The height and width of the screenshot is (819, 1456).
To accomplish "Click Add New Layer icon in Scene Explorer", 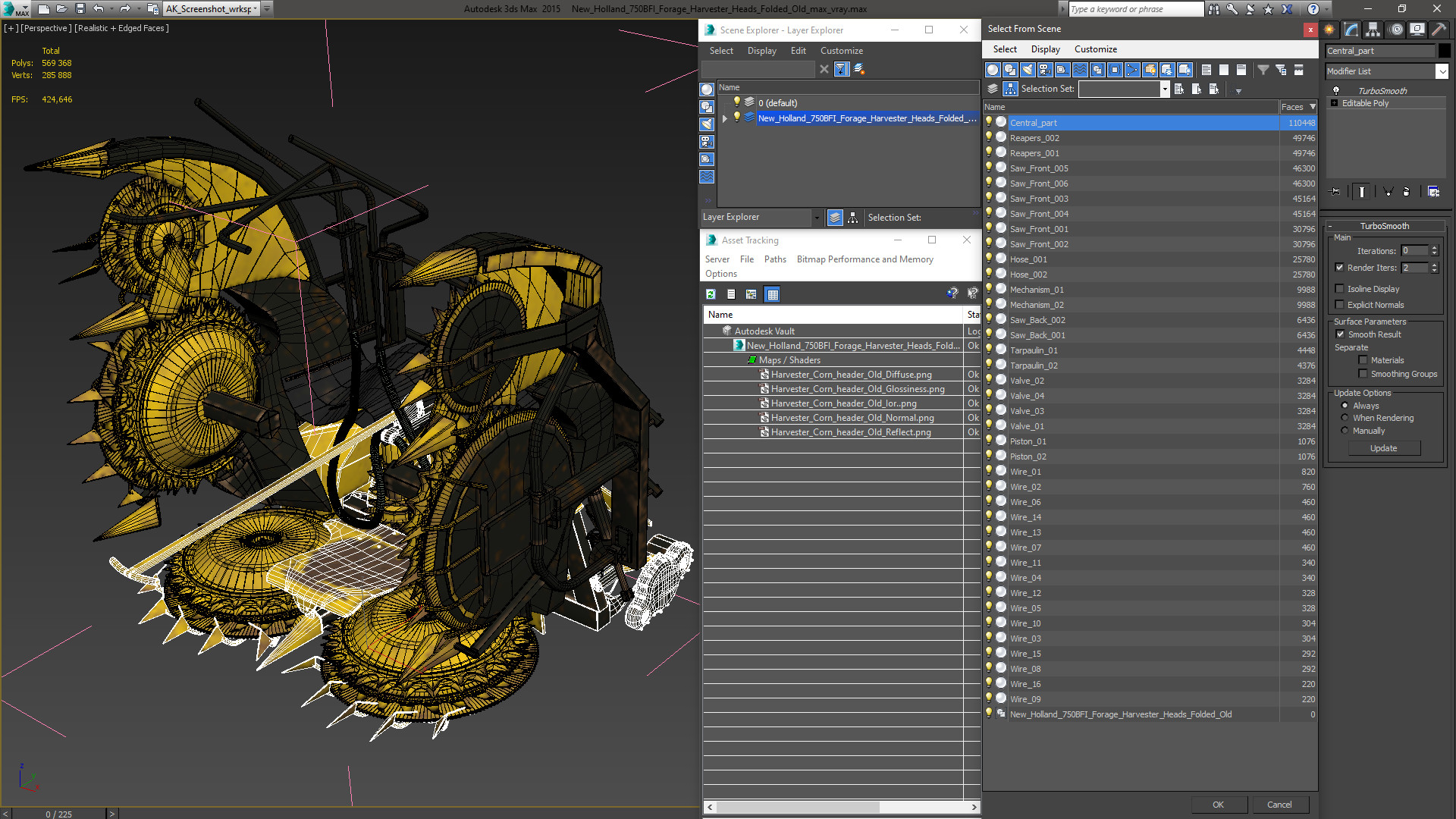I will pyautogui.click(x=859, y=69).
